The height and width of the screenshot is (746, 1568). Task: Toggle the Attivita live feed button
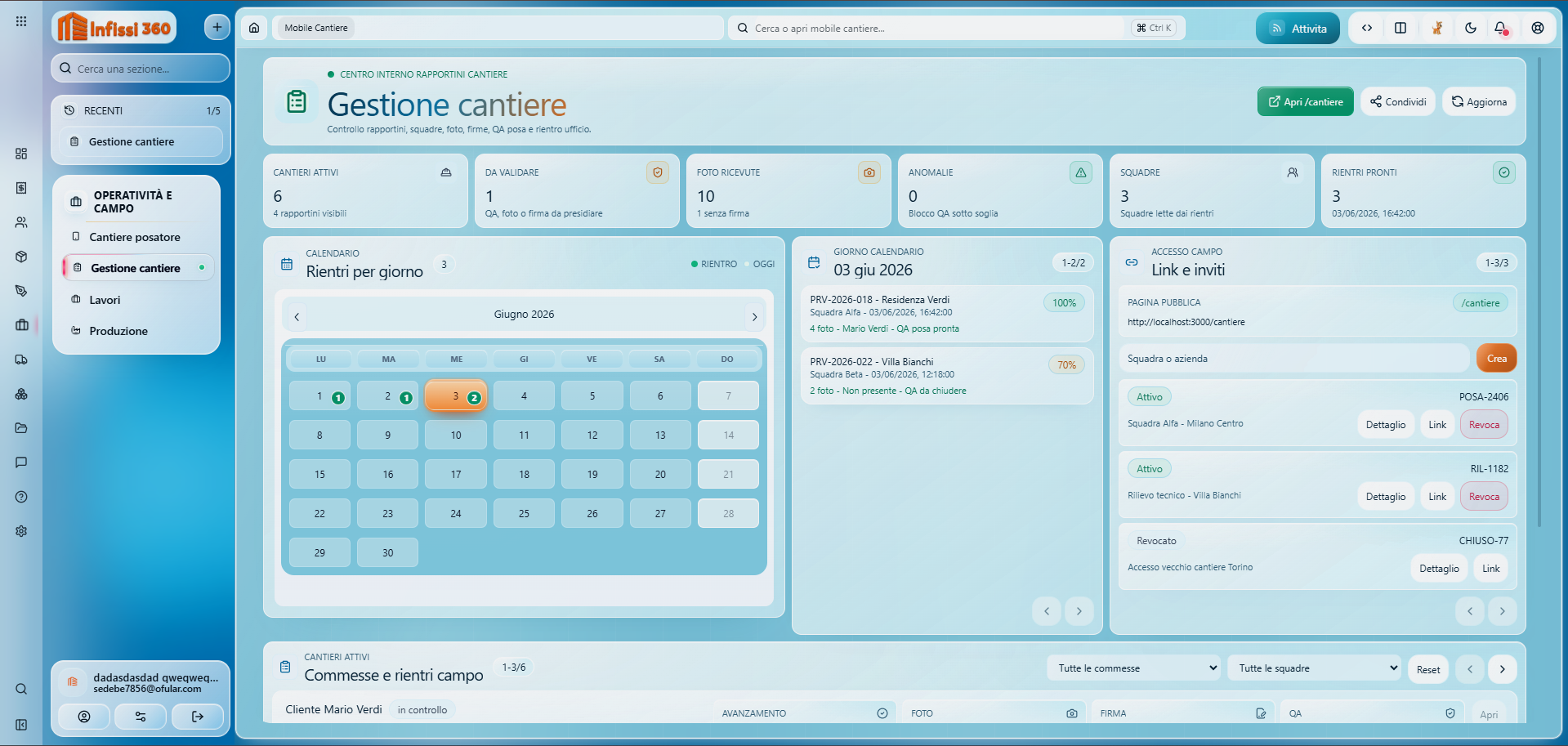1298,29
